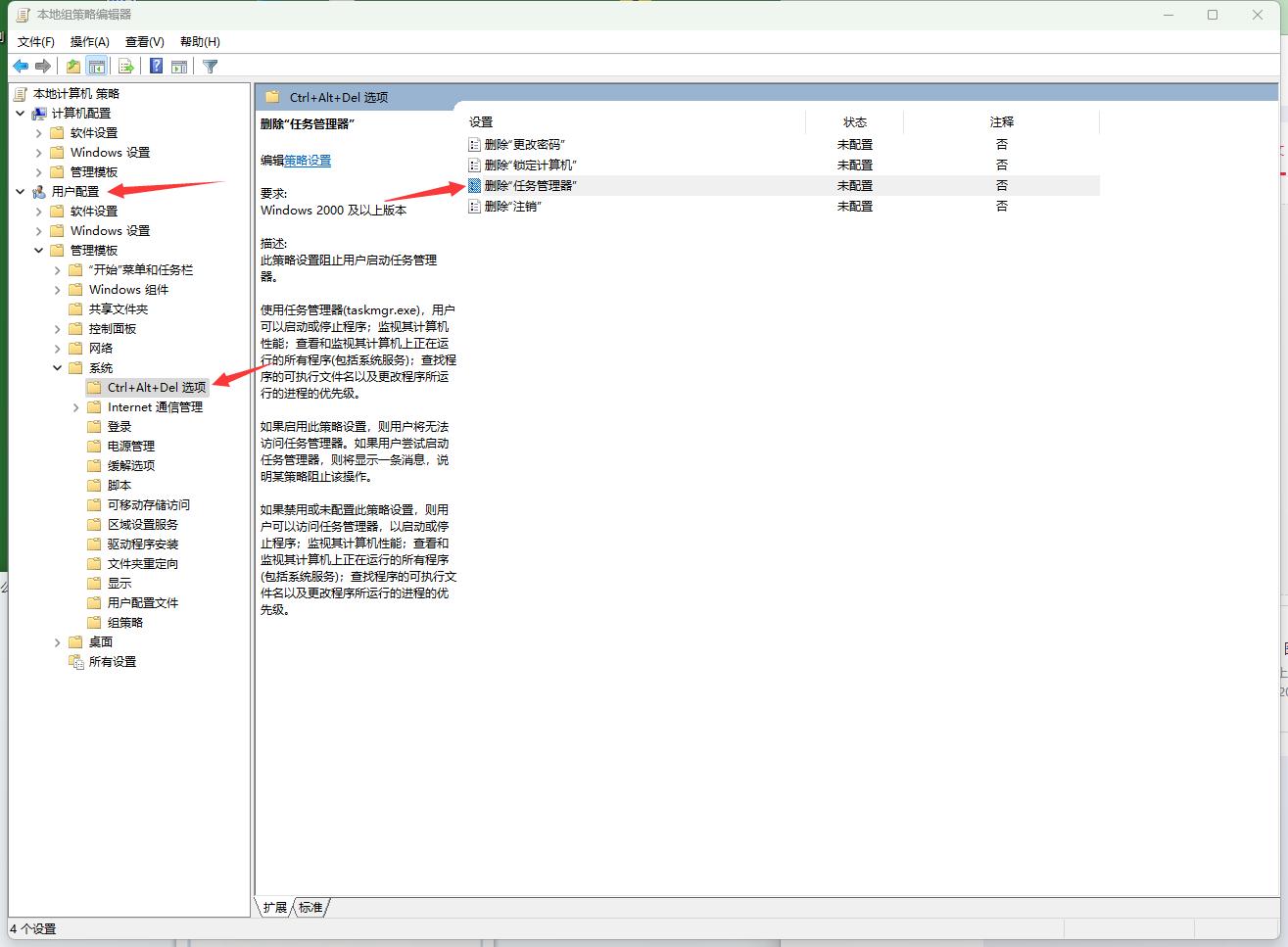
Task: Open the 操作(A) menu
Action: tap(90, 42)
